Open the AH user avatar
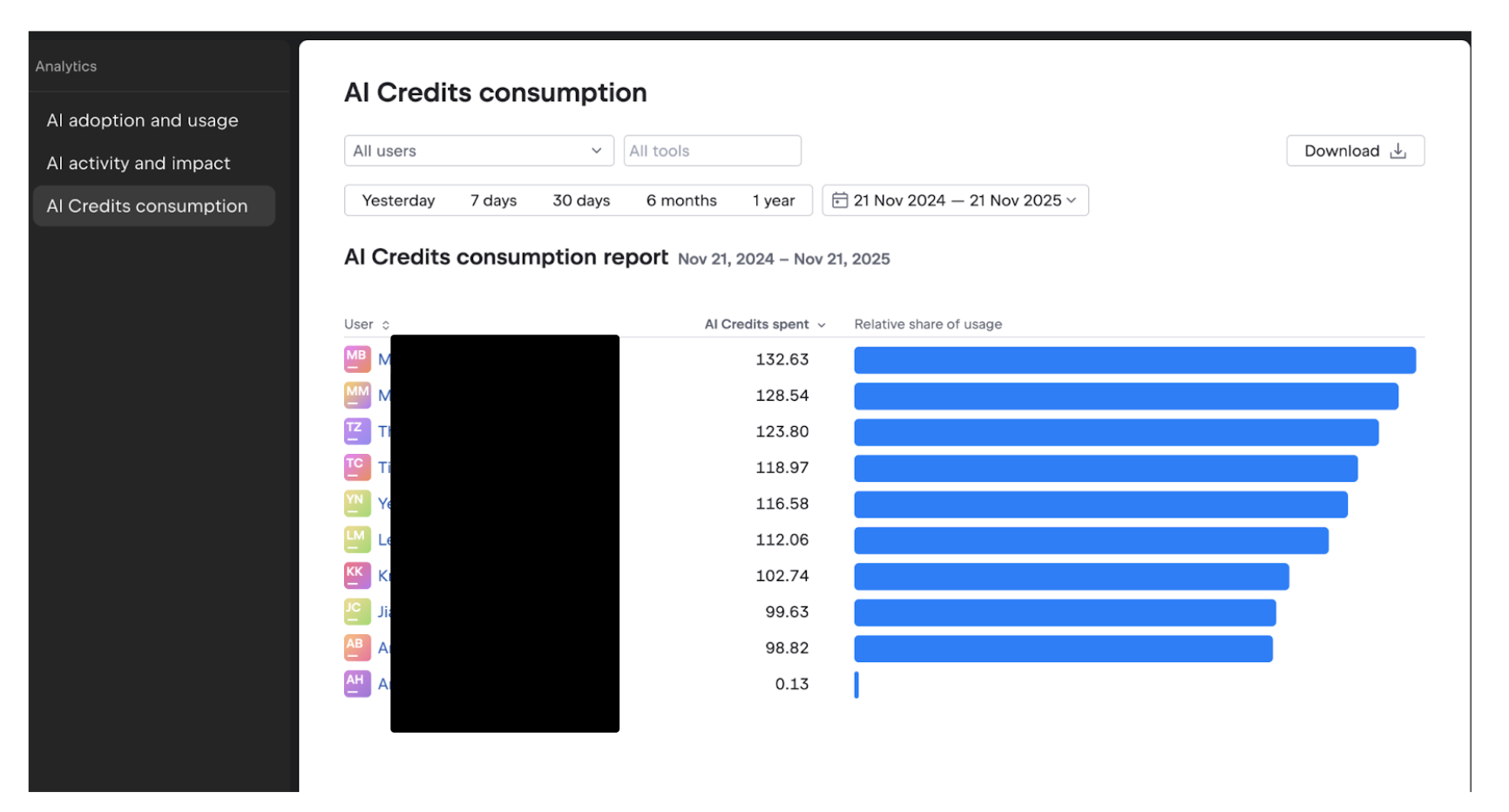Viewport: 1509px width, 812px height. (x=357, y=684)
